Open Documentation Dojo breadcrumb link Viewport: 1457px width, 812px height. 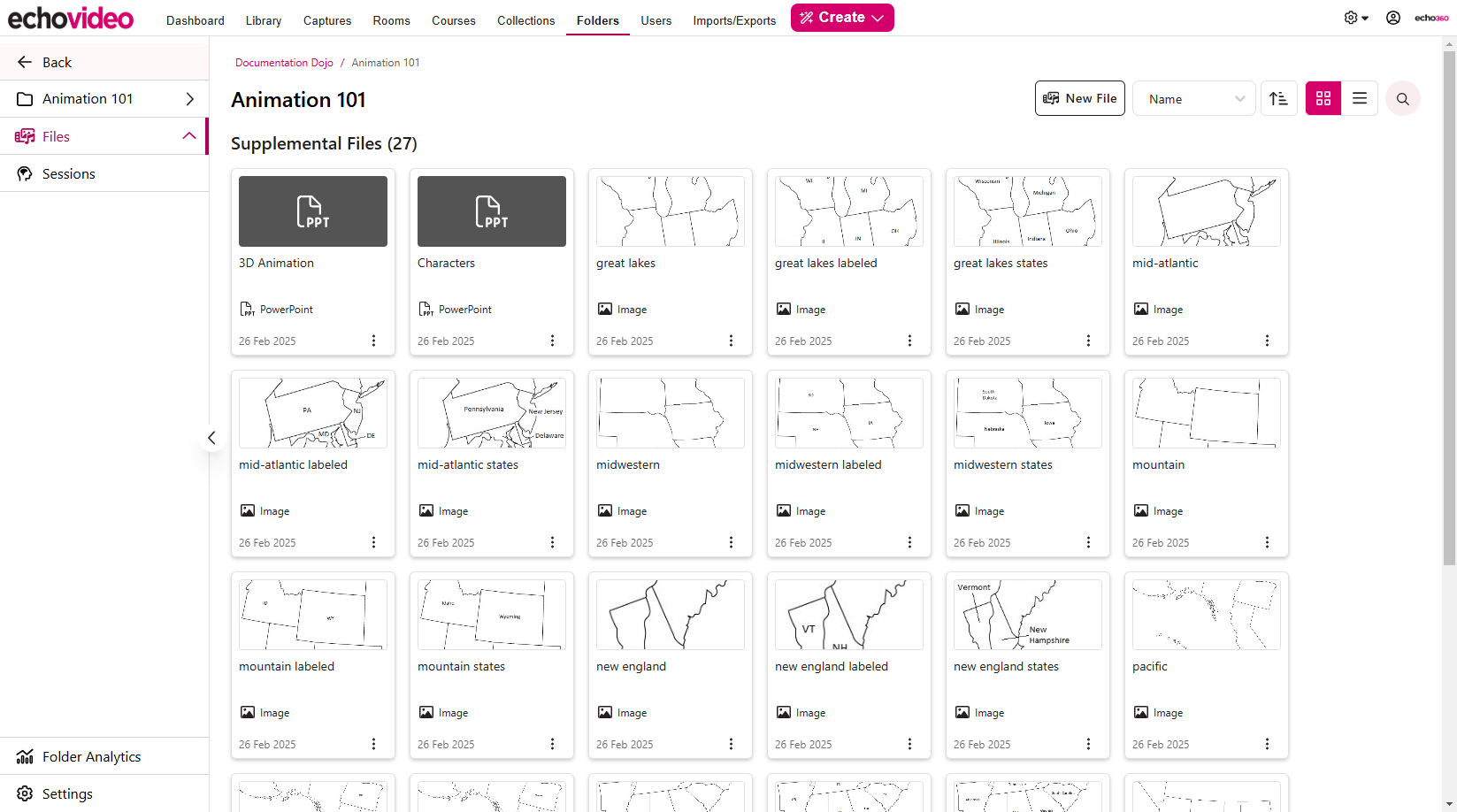(284, 63)
